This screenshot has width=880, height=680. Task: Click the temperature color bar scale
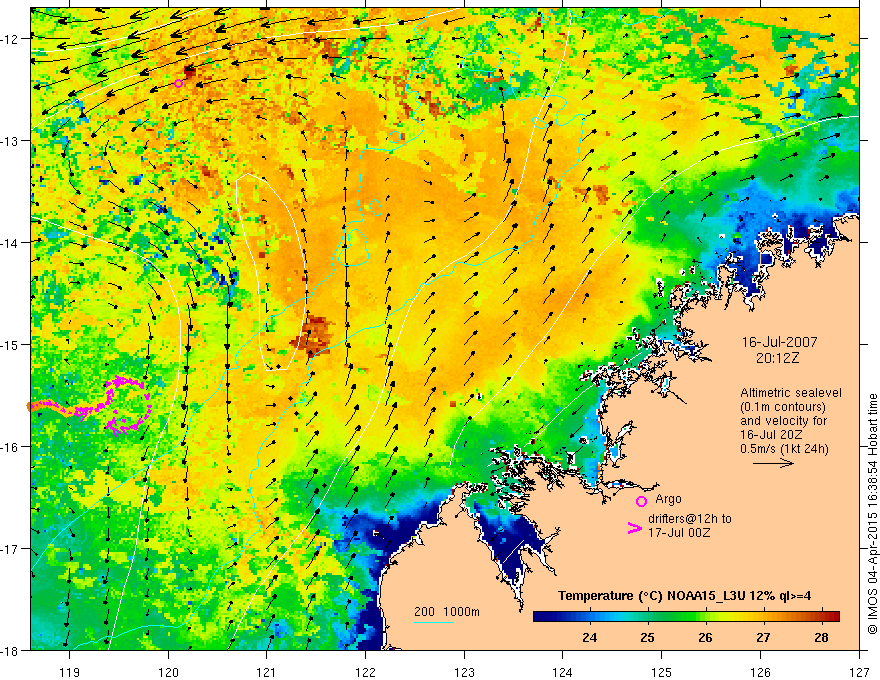686,617
